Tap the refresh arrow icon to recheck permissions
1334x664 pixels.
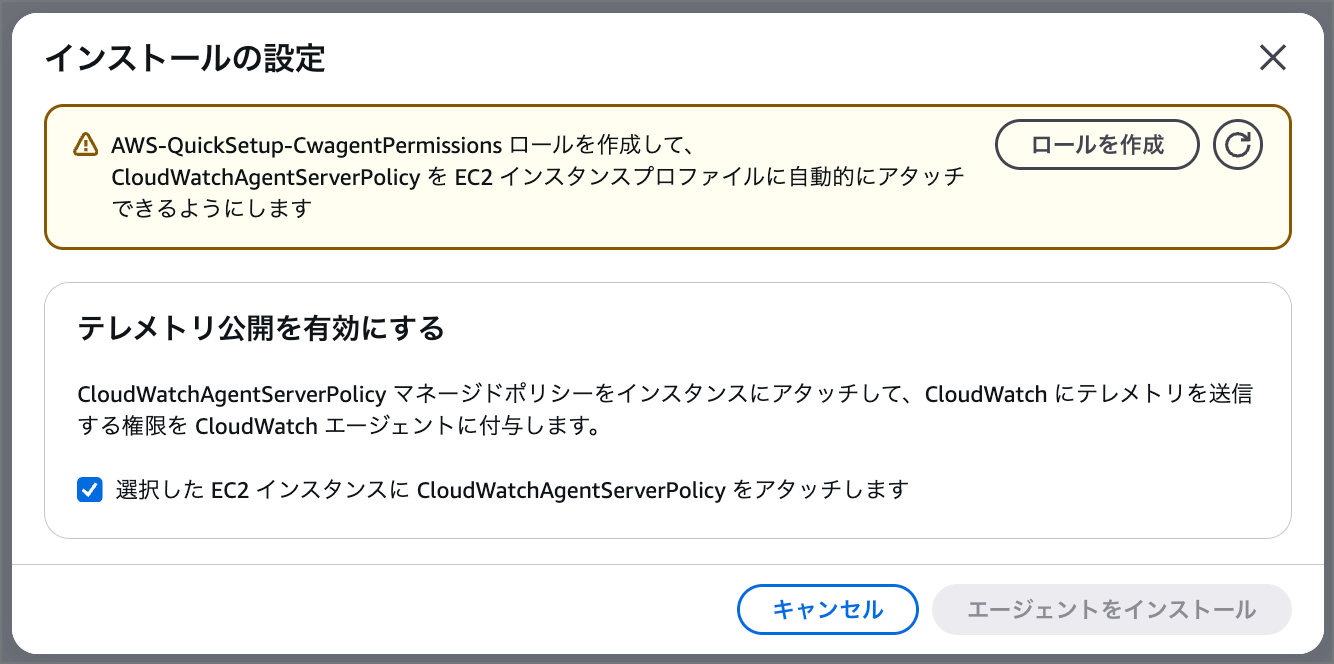pyautogui.click(x=1238, y=144)
